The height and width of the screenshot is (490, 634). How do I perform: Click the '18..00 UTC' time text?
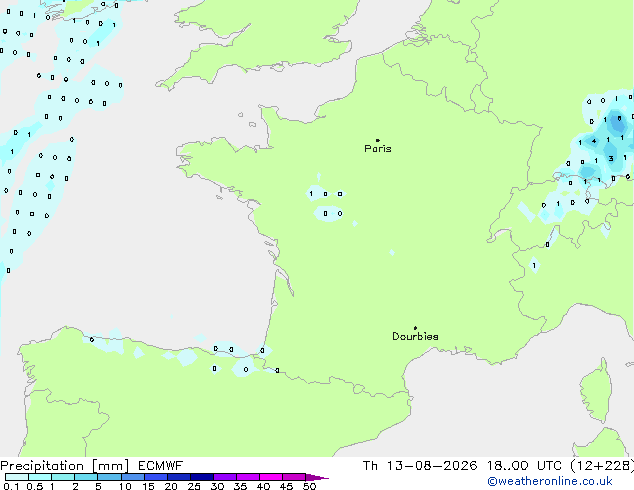pos(524,466)
